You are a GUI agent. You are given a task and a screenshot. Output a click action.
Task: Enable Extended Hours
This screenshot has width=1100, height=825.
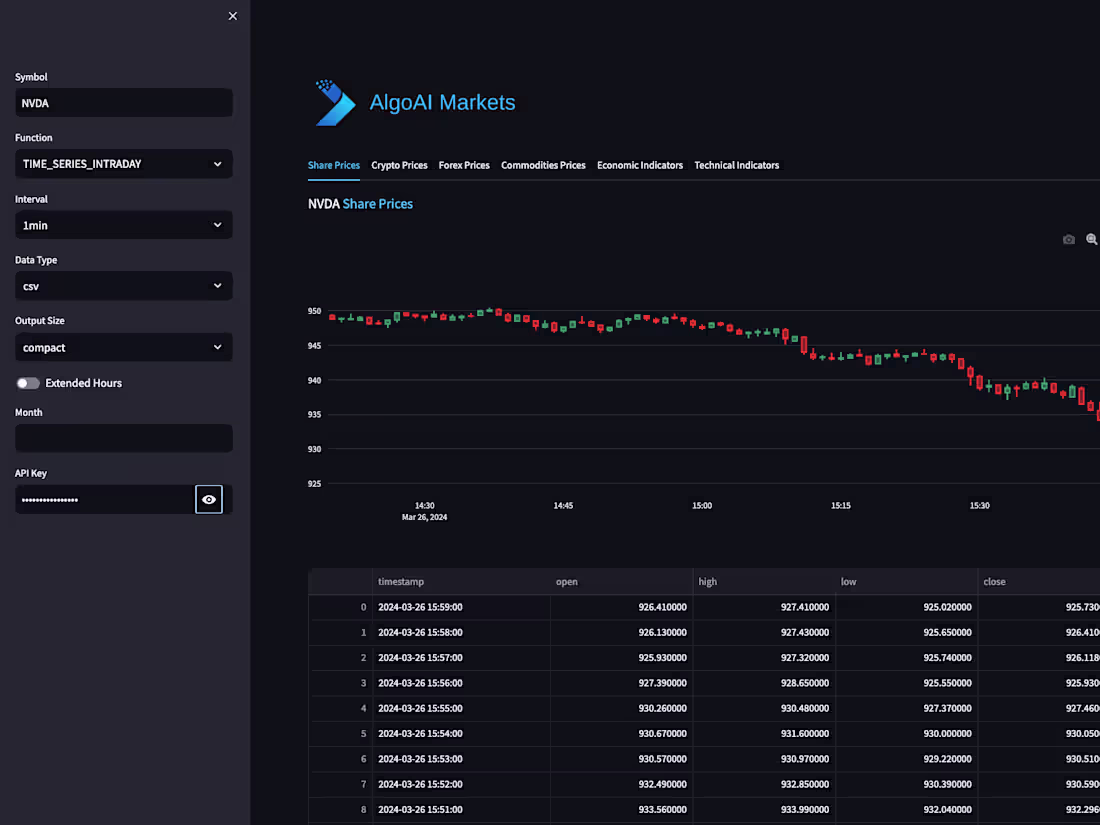click(x=28, y=383)
